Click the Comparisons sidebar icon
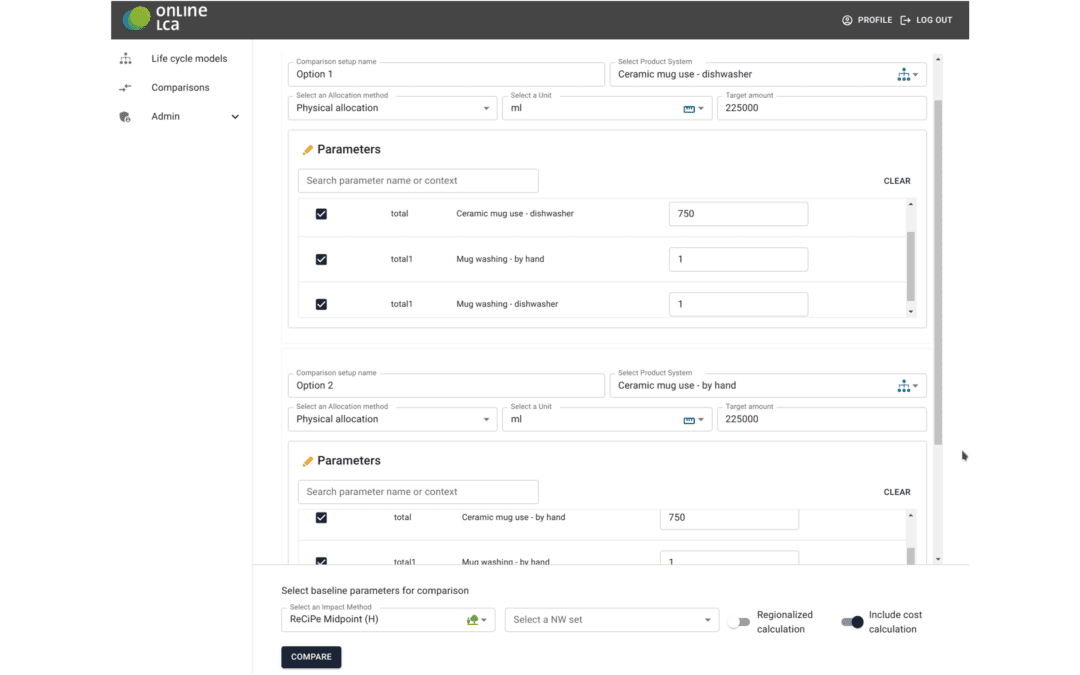1080x675 pixels. point(125,87)
